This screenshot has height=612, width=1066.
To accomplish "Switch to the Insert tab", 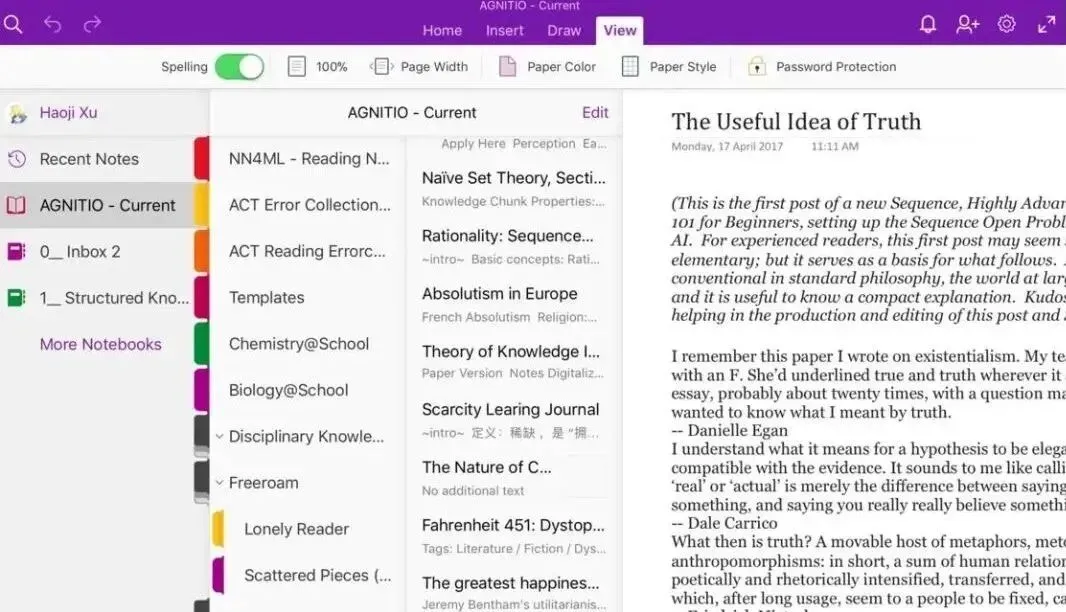I will [x=504, y=31].
